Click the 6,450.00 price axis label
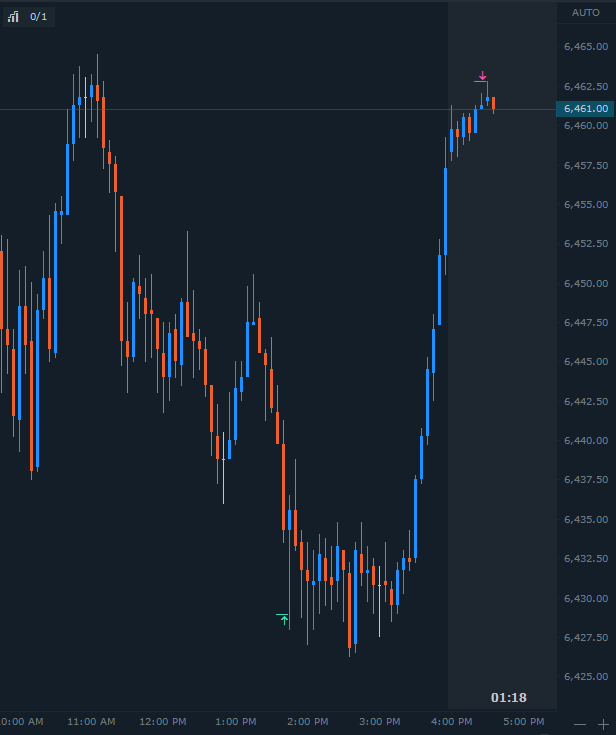Image resolution: width=616 pixels, height=735 pixels. pyautogui.click(x=586, y=284)
